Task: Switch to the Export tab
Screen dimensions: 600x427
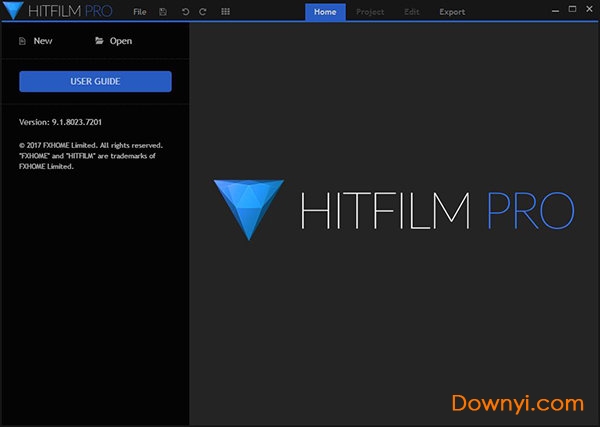Action: [452, 12]
